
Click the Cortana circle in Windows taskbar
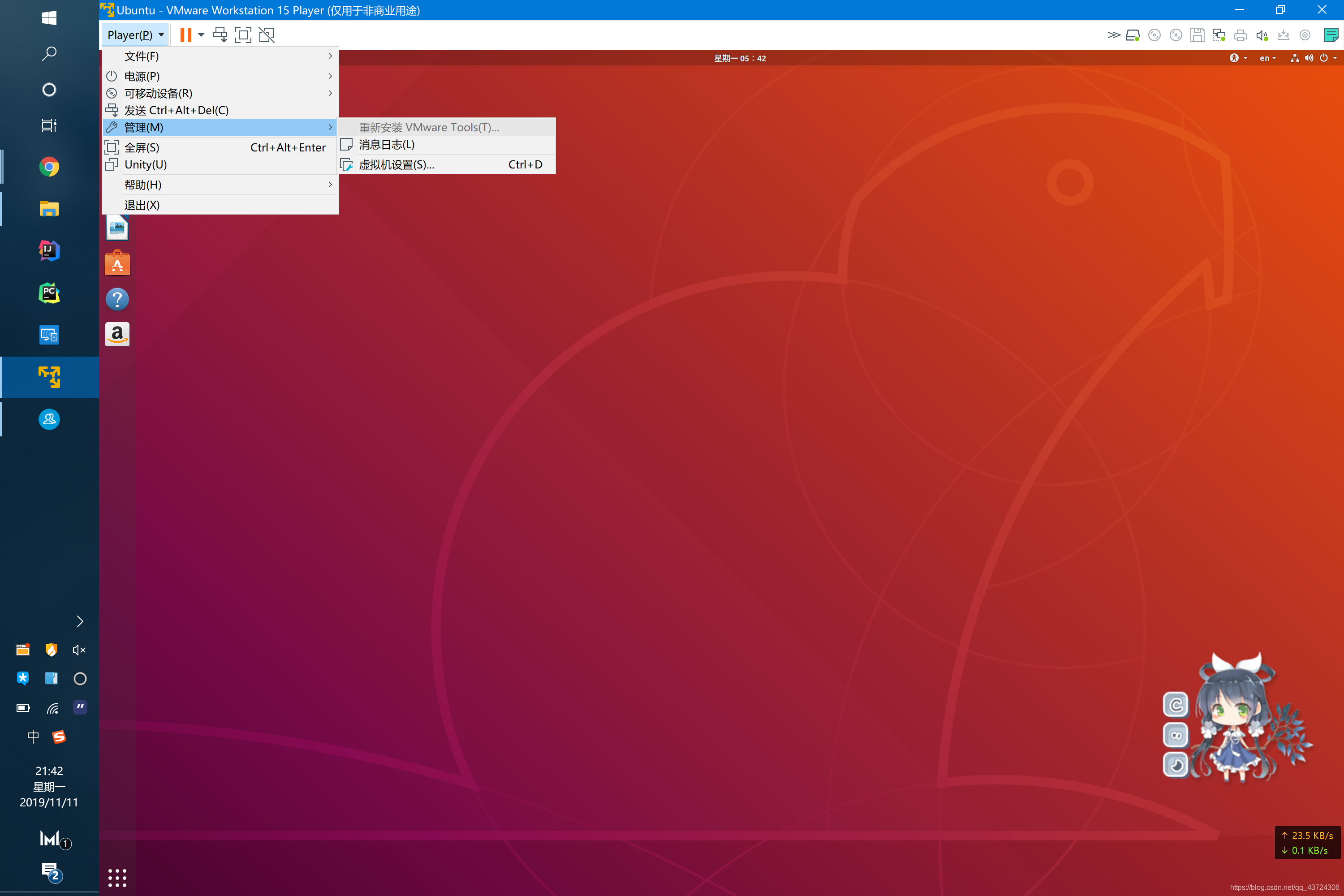[x=49, y=90]
